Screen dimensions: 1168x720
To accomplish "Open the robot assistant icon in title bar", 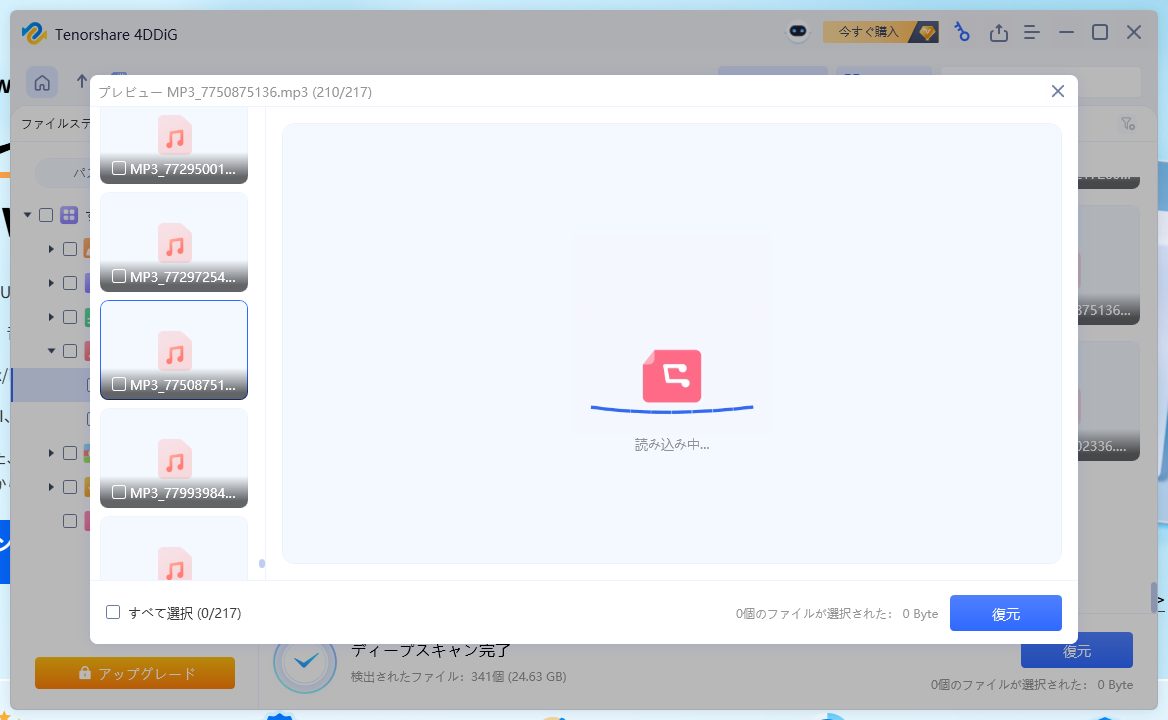I will click(x=797, y=32).
